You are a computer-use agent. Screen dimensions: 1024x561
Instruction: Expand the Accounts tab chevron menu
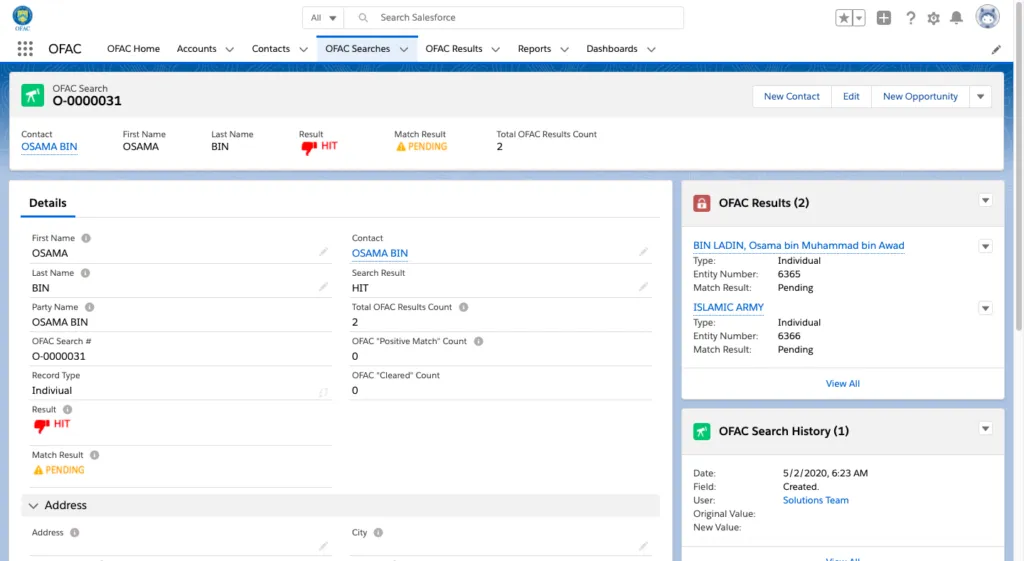(x=229, y=49)
